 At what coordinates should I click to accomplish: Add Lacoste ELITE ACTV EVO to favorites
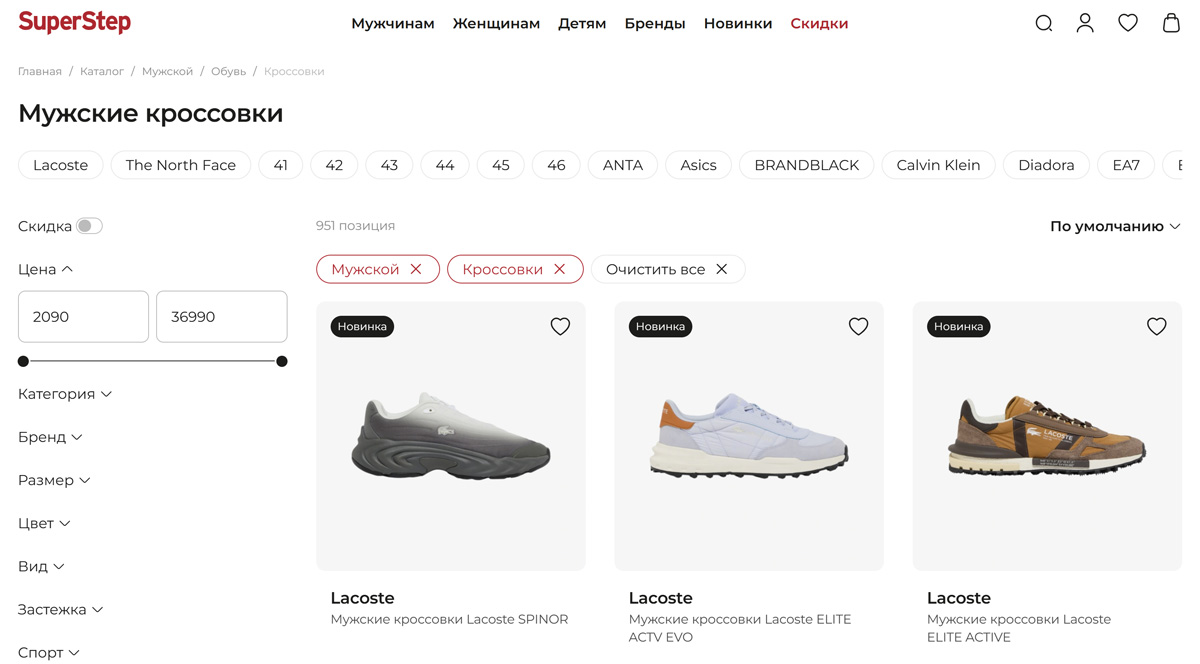(x=858, y=326)
